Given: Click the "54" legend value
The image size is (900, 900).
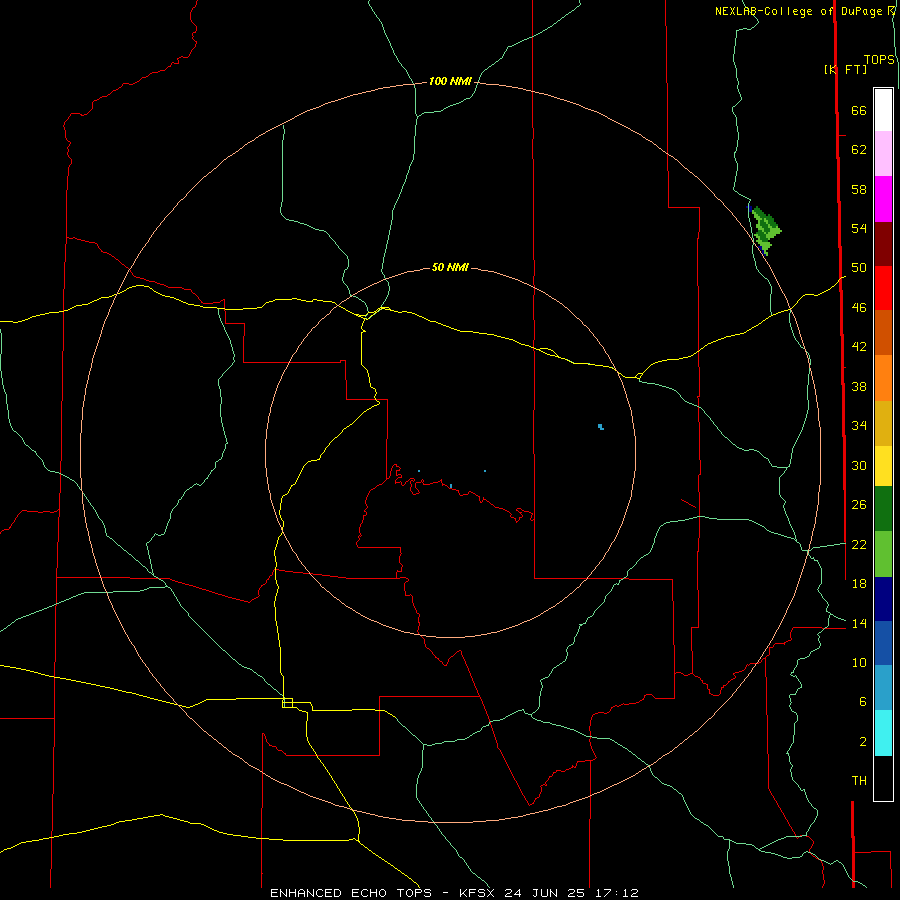Looking at the screenshot, I should (x=859, y=228).
